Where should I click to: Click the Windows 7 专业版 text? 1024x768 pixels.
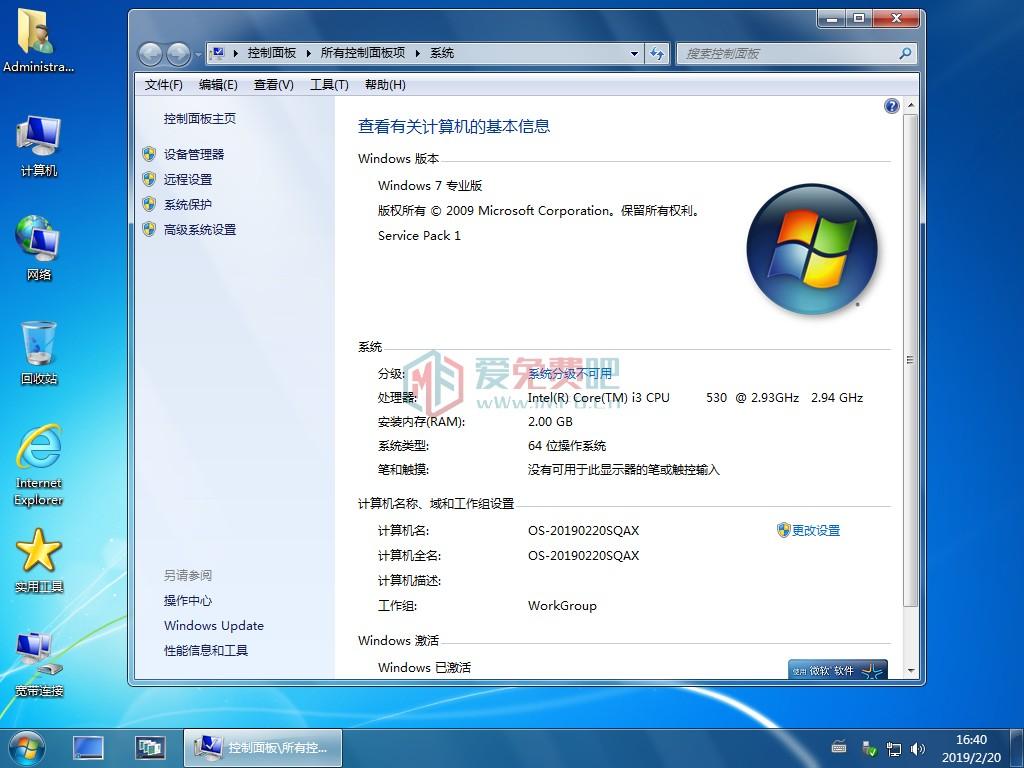pyautogui.click(x=430, y=185)
